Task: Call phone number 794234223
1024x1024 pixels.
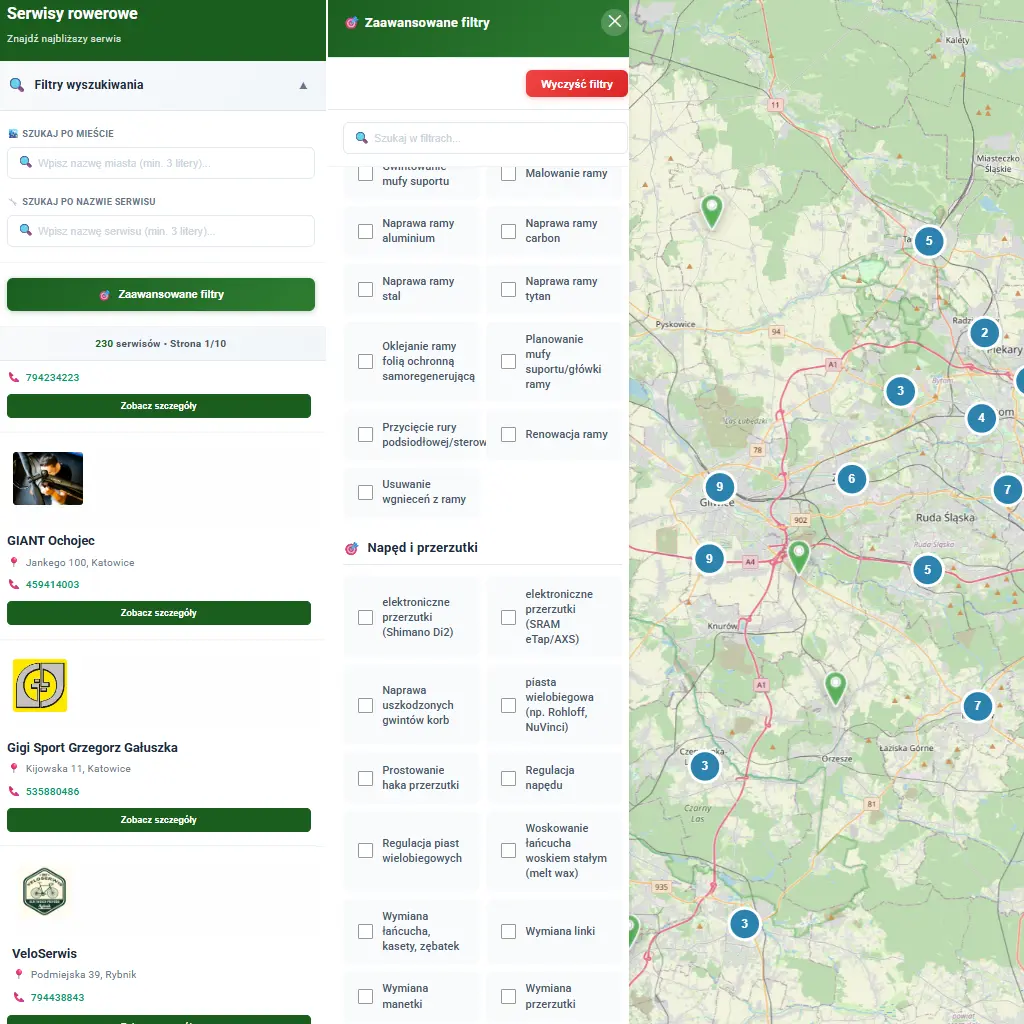Action: (52, 377)
